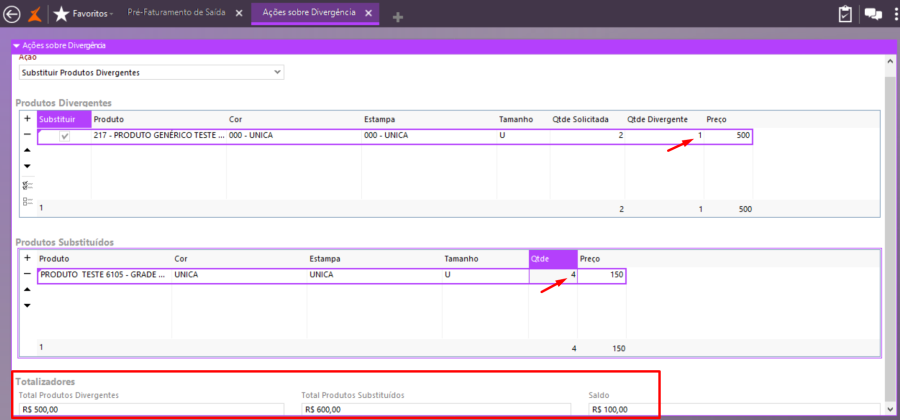The image size is (900, 420).
Task: Close the Ações sobre Divergência tab
Action: coord(368,13)
